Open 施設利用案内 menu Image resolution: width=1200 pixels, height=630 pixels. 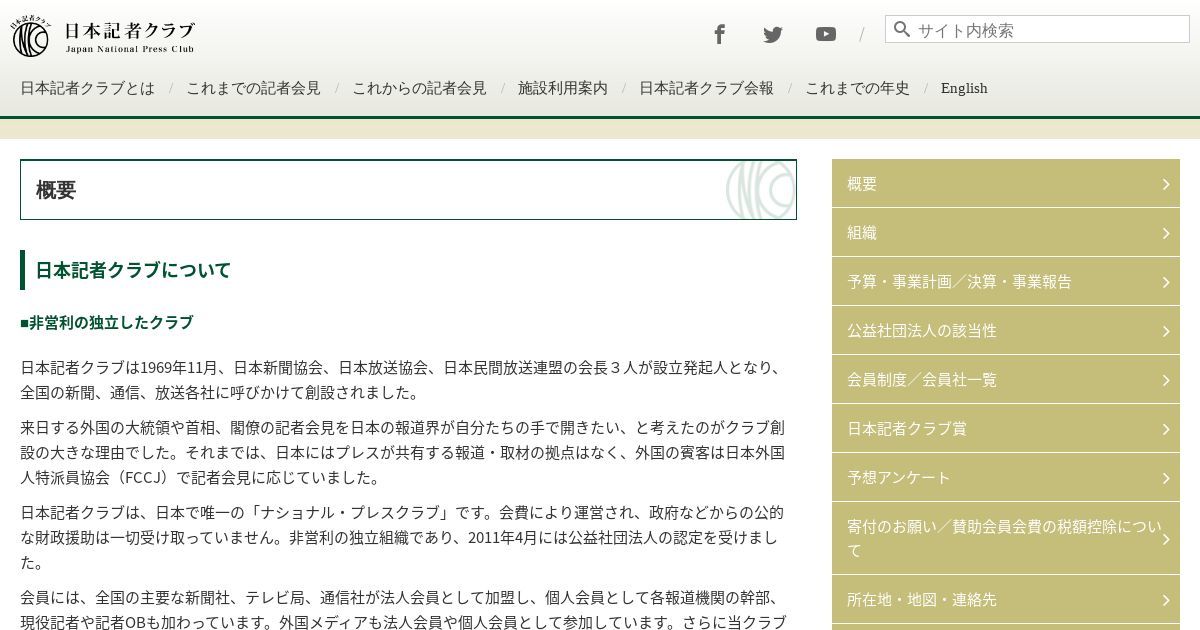563,88
